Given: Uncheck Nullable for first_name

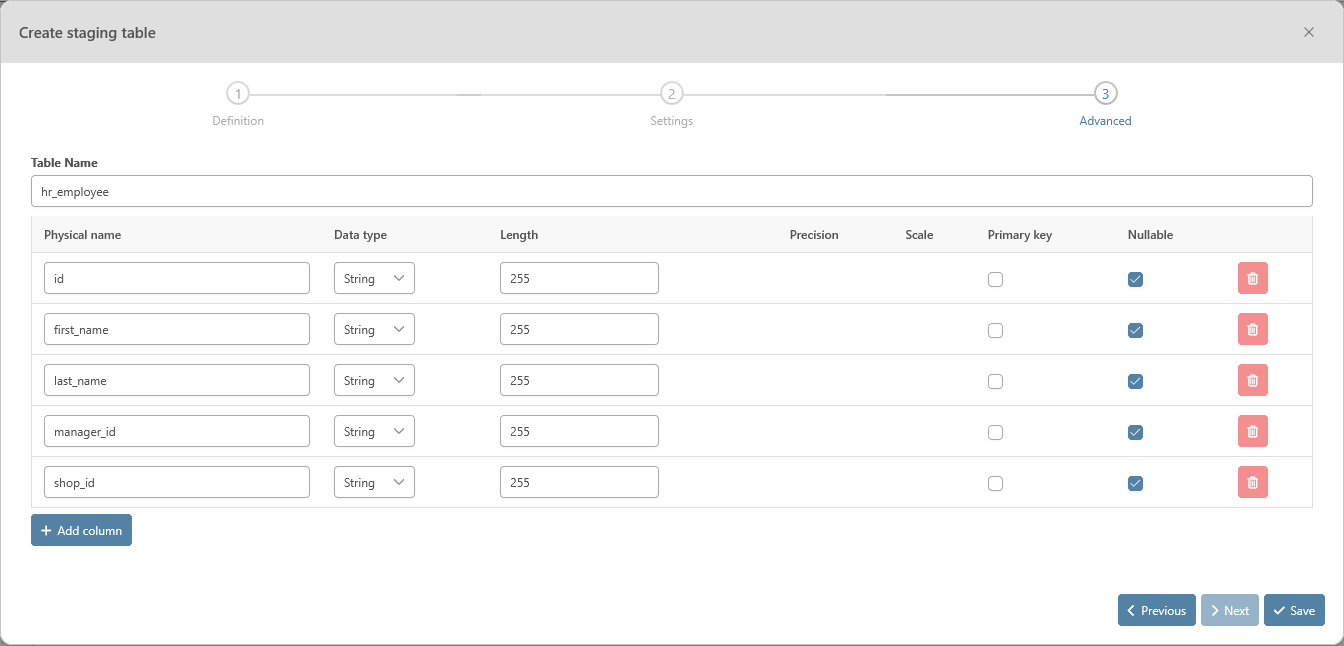Looking at the screenshot, I should click(x=1135, y=331).
